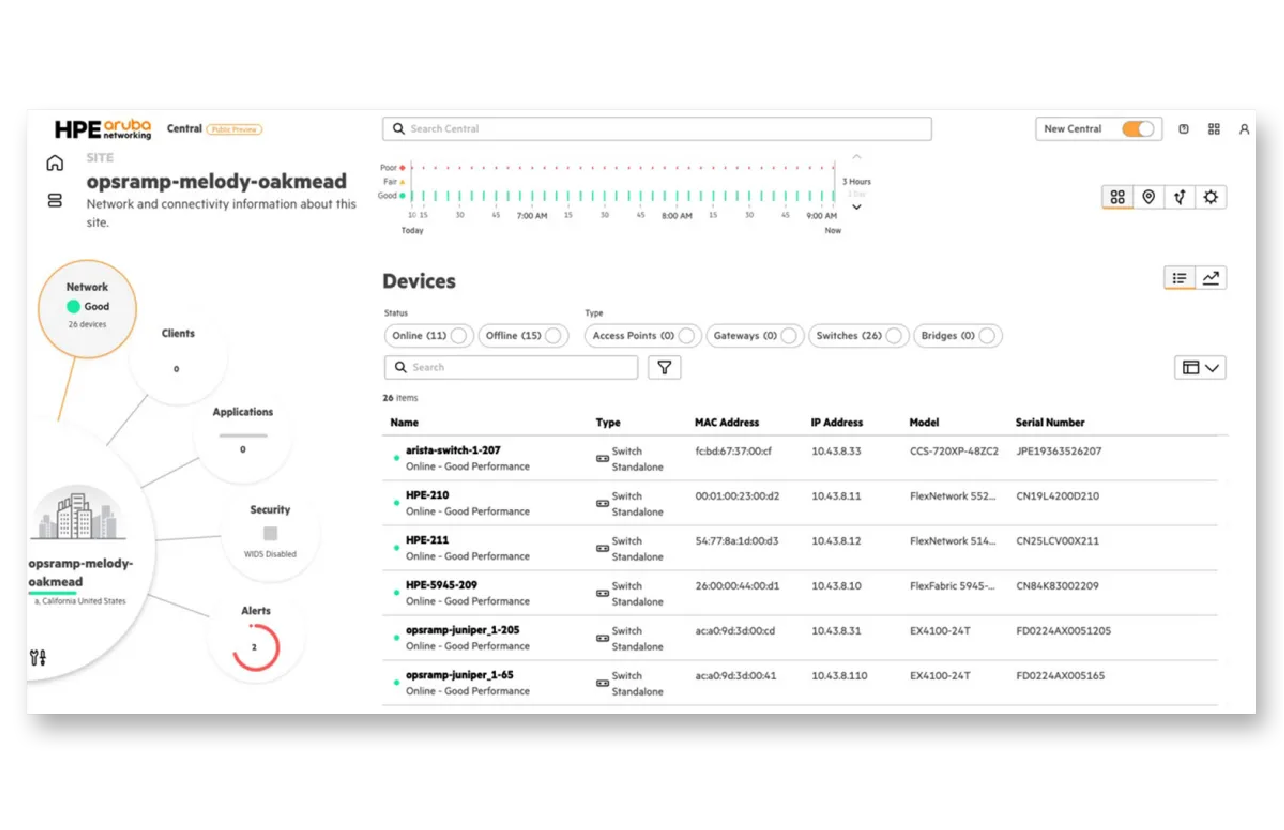
Task: Click the switch icon in HPE-5945-209 row
Action: coord(602,593)
